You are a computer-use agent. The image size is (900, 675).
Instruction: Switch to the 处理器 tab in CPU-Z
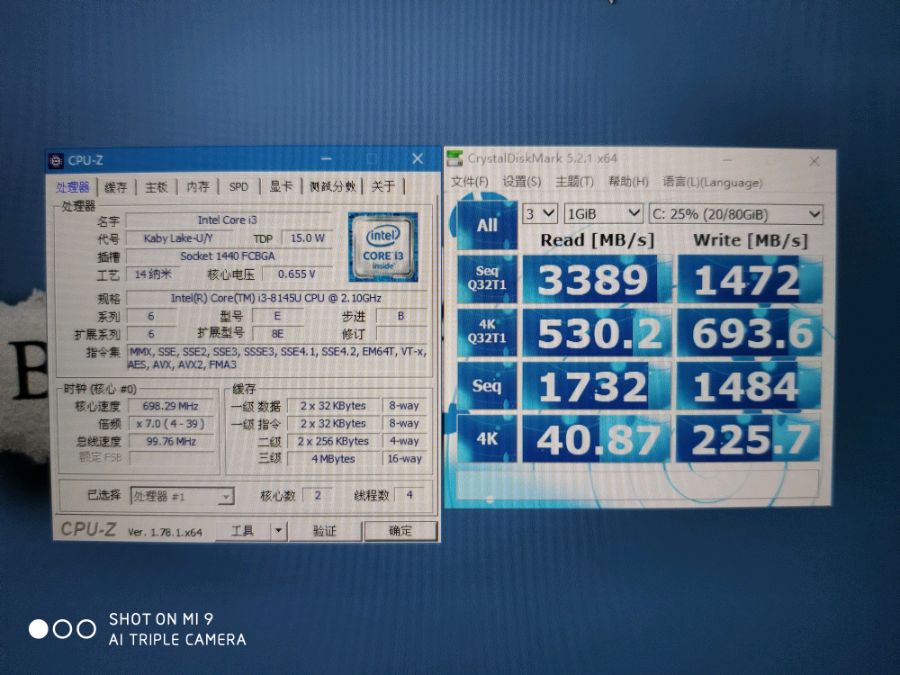pyautogui.click(x=73, y=187)
